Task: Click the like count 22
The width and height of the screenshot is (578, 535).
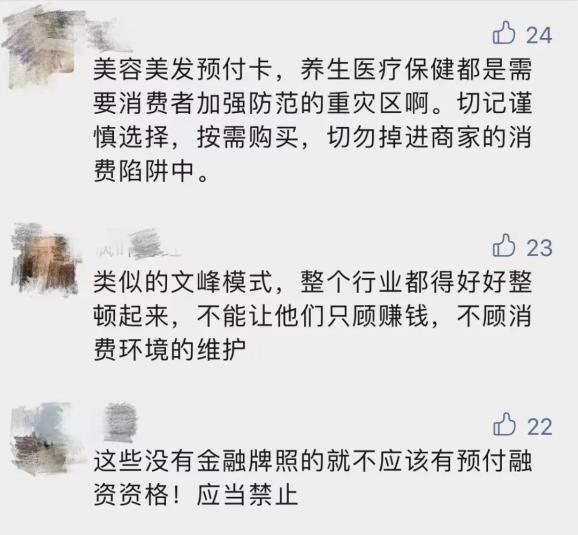Action: click(x=539, y=427)
